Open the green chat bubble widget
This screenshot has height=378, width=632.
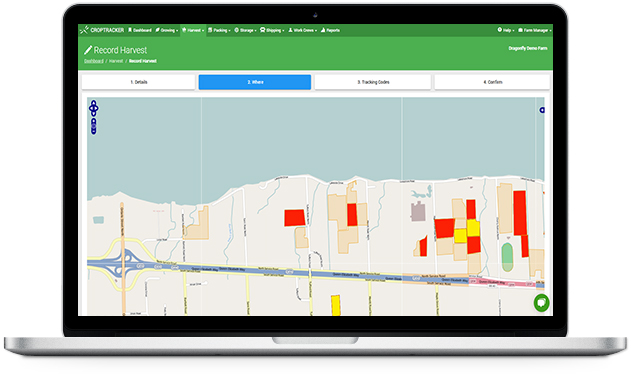(541, 303)
